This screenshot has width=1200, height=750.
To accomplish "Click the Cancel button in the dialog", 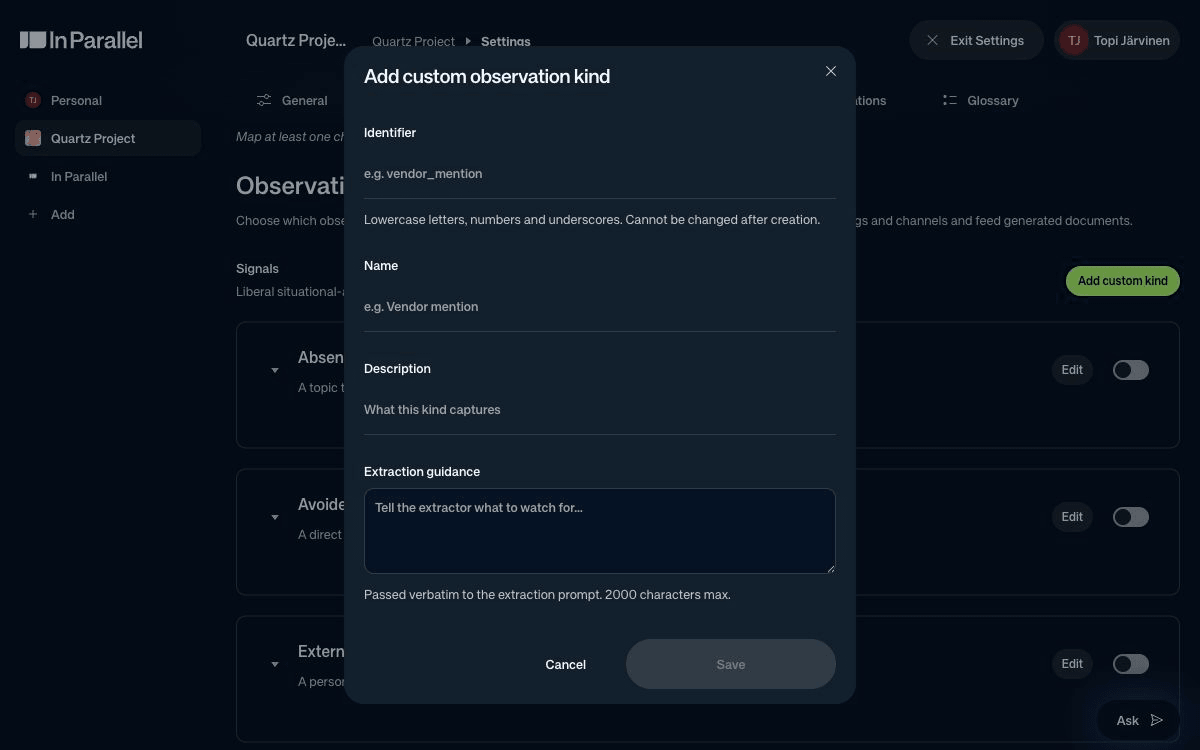I will point(566,664).
